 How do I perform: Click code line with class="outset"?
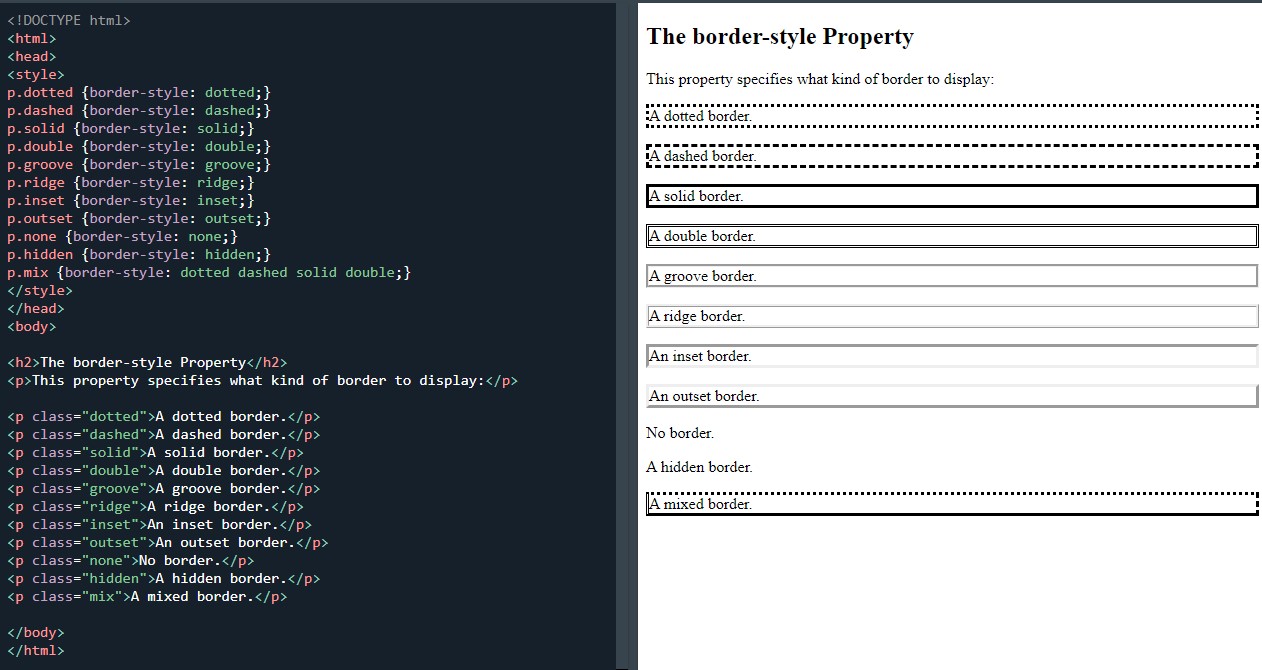(x=168, y=542)
